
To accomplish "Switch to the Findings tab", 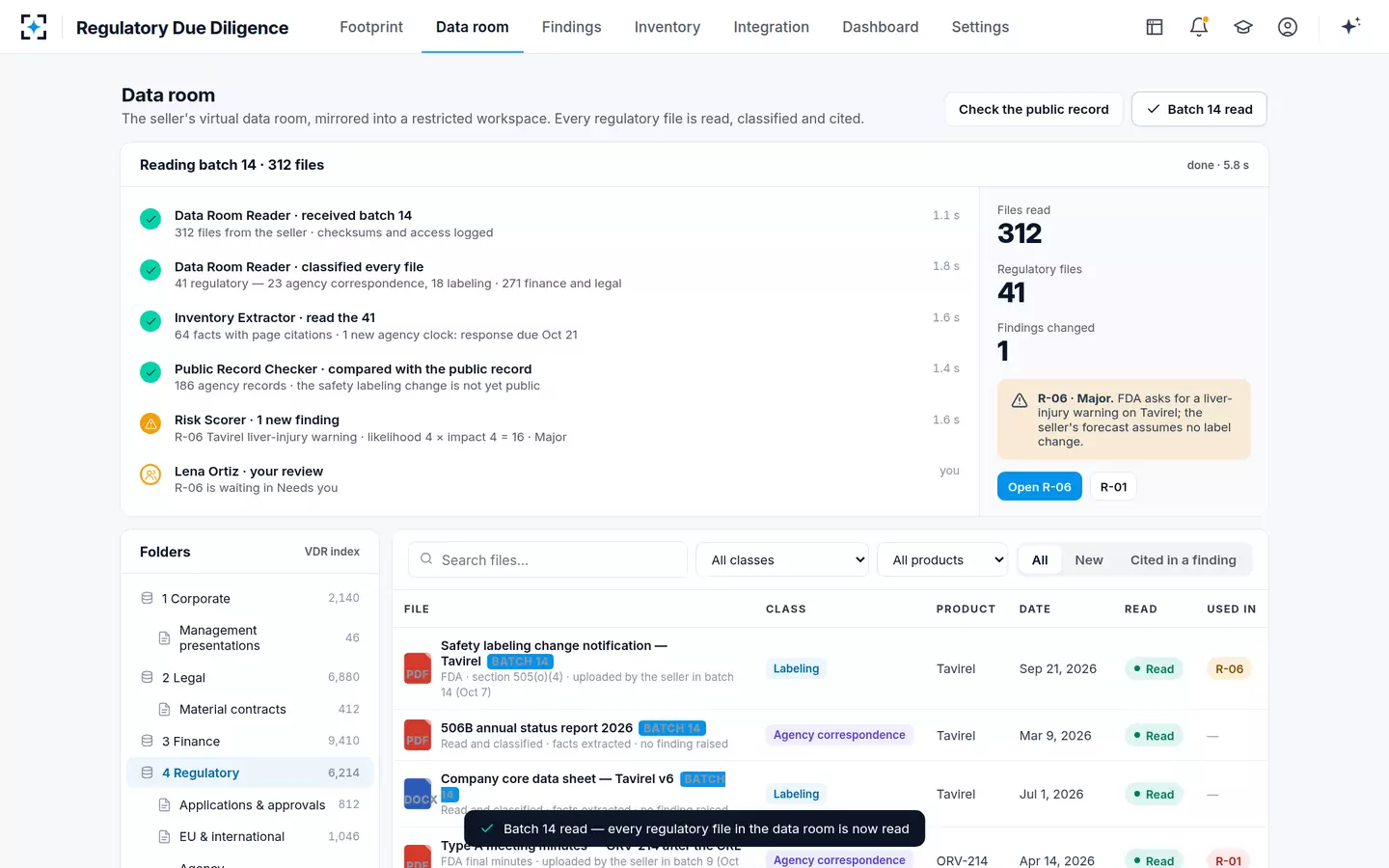I will [x=571, y=27].
